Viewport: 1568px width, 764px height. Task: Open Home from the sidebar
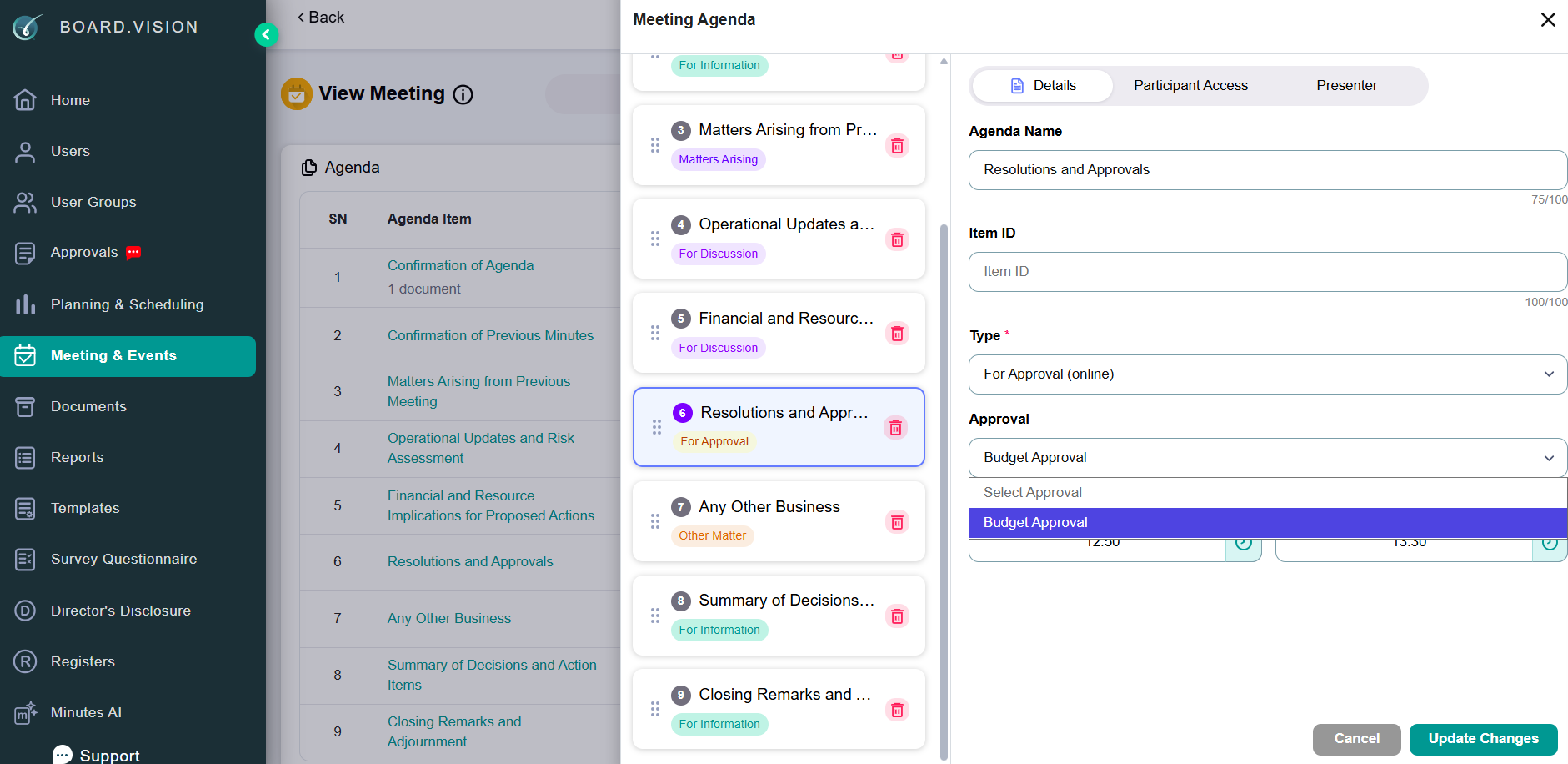click(x=70, y=100)
